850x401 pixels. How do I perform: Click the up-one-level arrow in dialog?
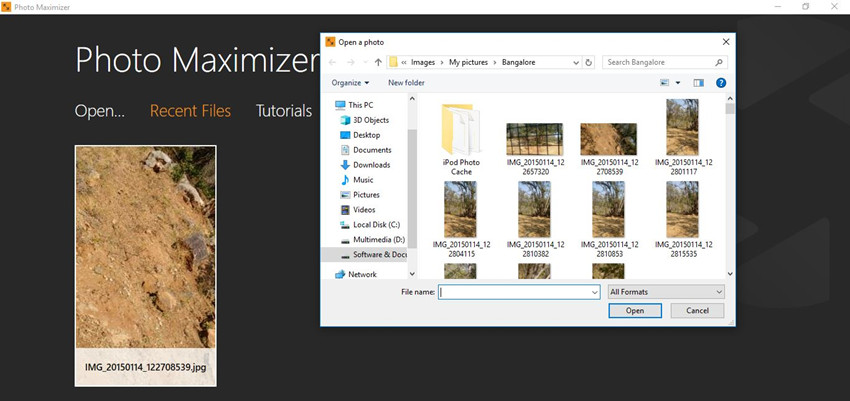pyautogui.click(x=377, y=62)
